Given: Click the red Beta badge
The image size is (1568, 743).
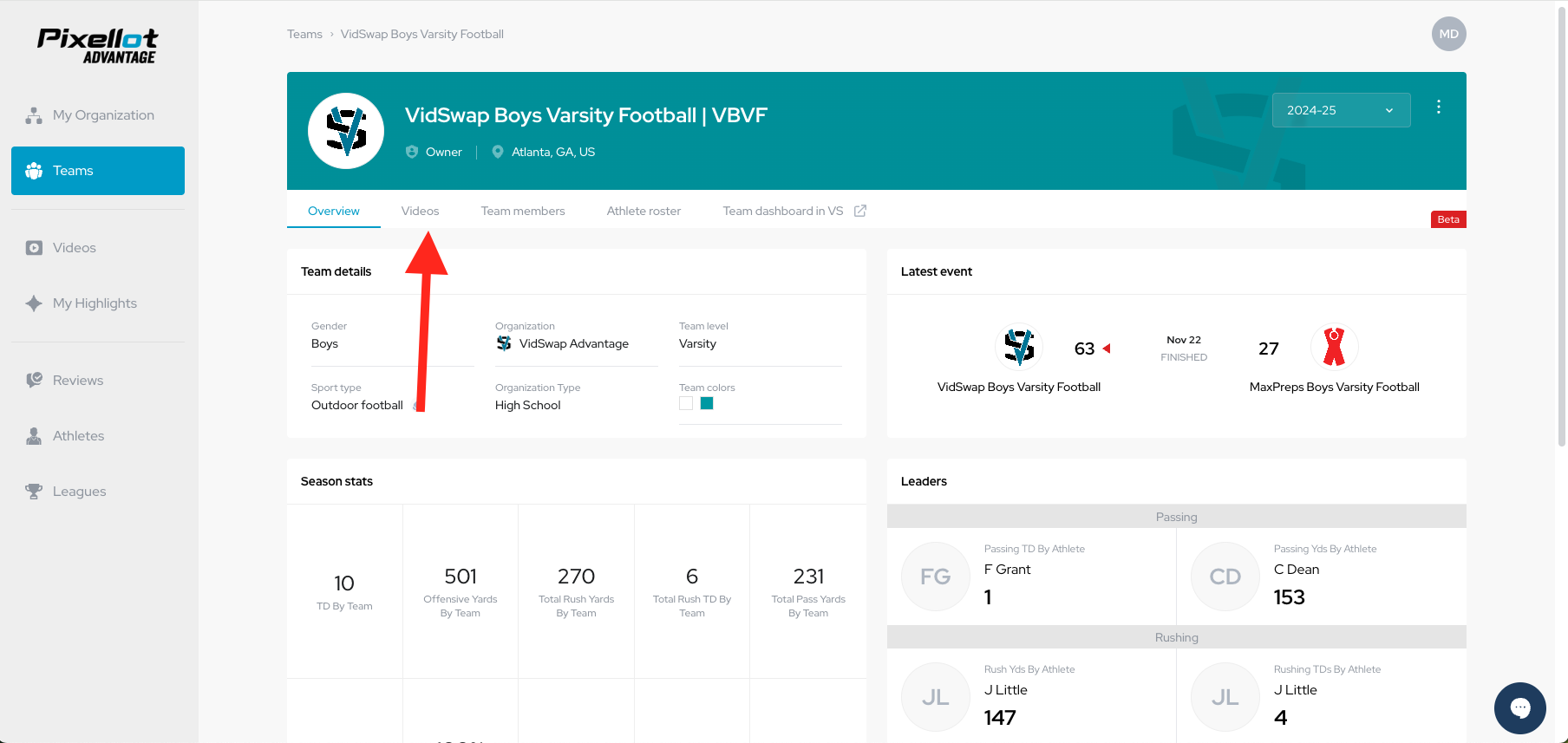Looking at the screenshot, I should coord(1448,219).
